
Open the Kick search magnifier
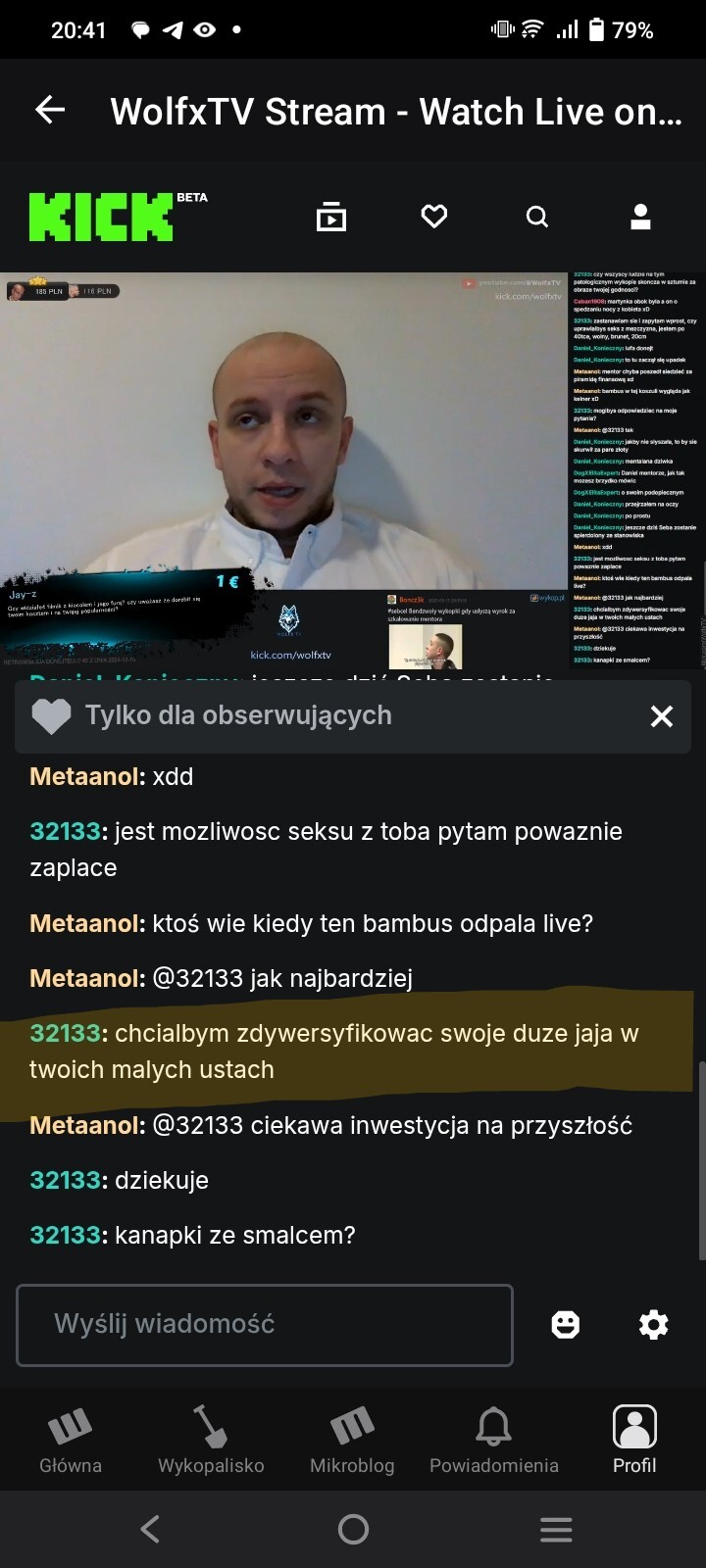tap(537, 217)
